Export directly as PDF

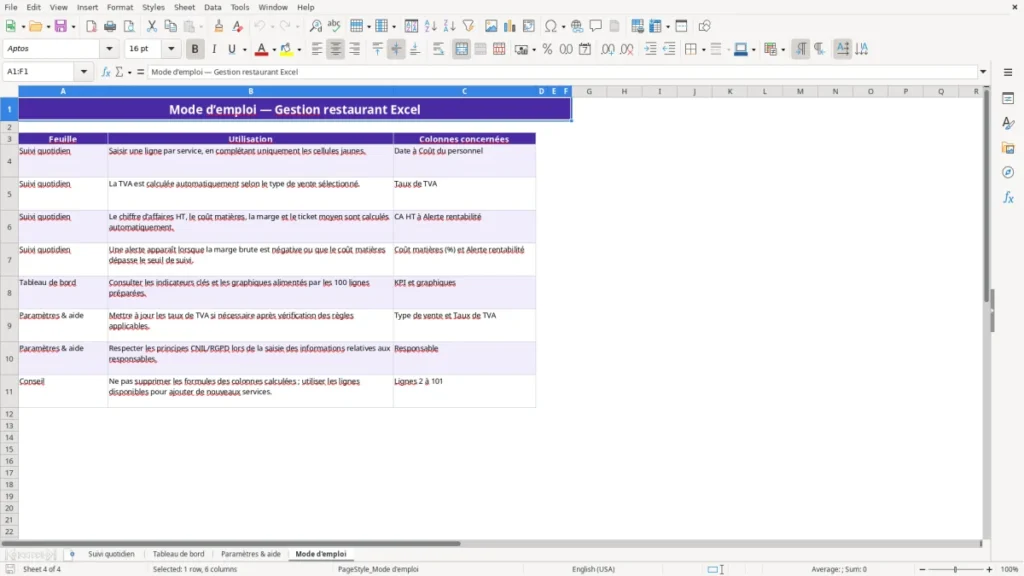[x=91, y=26]
